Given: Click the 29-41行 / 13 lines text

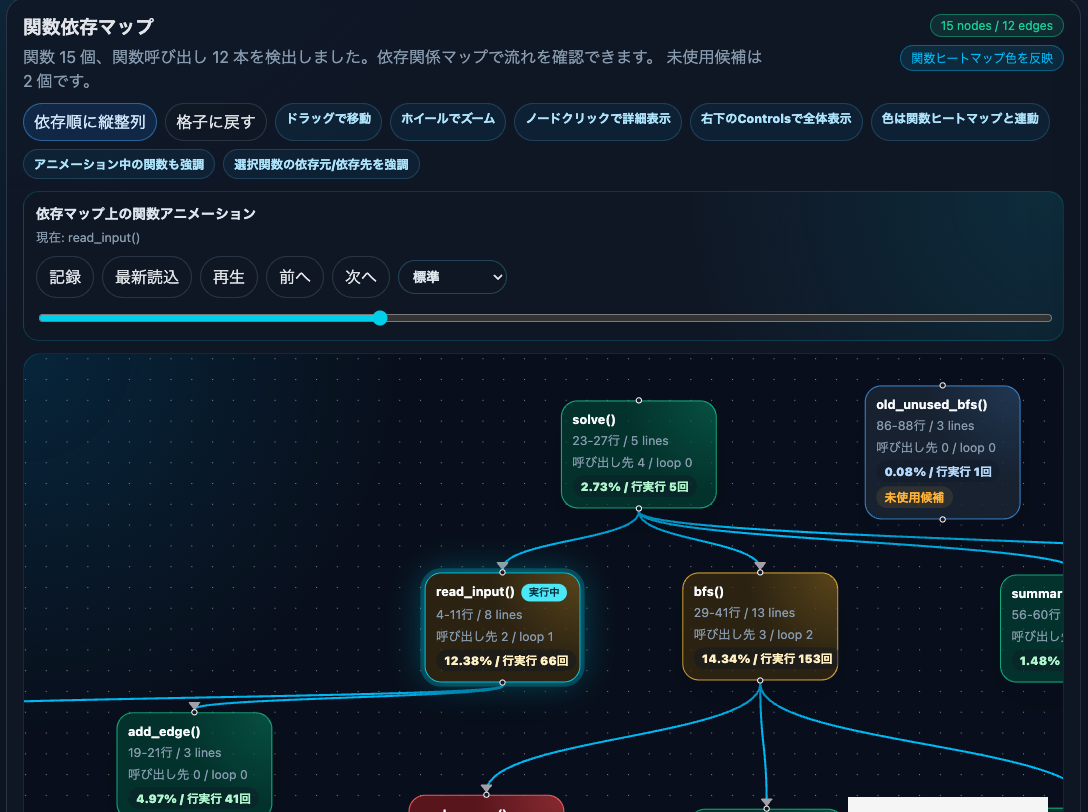Looking at the screenshot, I should (745, 613).
